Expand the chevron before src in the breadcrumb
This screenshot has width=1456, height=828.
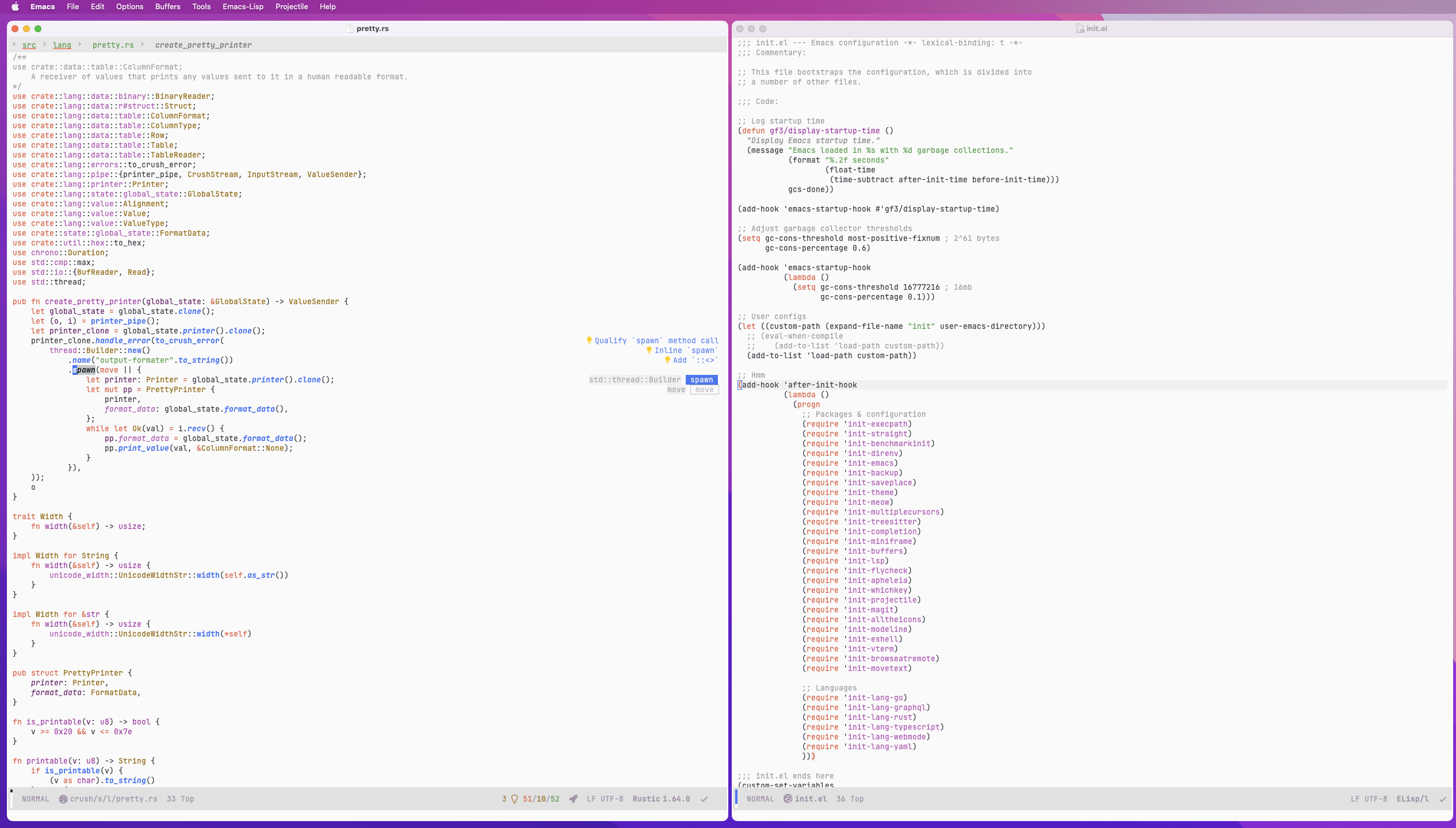point(14,44)
